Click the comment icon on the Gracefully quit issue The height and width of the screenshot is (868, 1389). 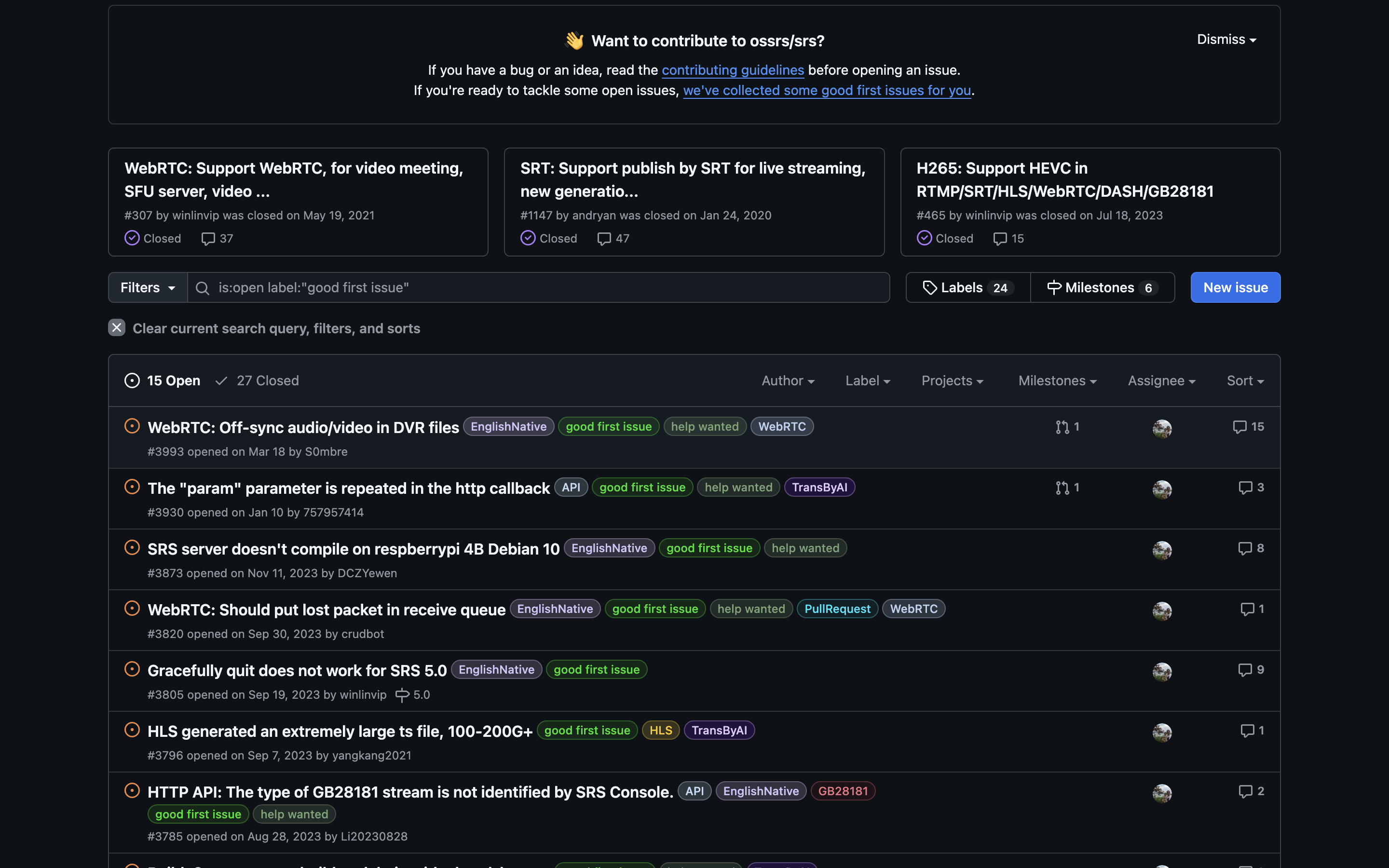click(x=1244, y=670)
